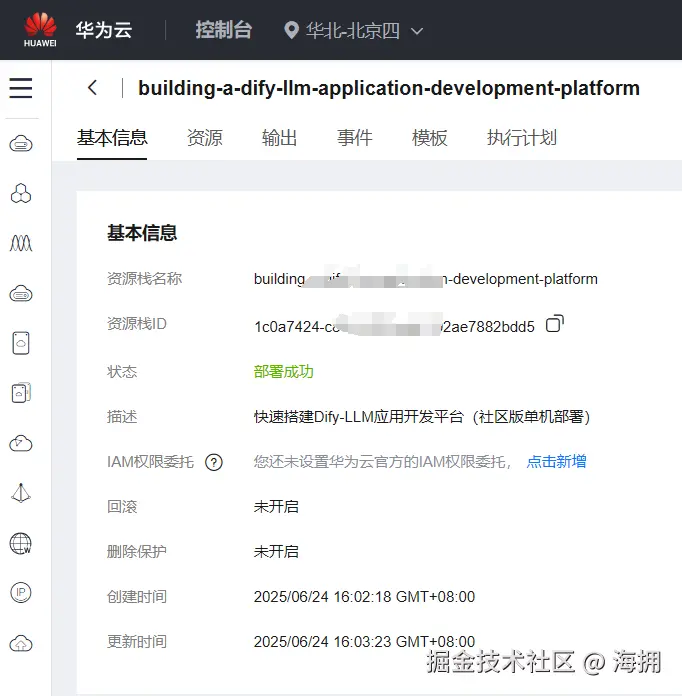
Task: Open the cloud with checkmark sidebar icon
Action: pos(21,443)
